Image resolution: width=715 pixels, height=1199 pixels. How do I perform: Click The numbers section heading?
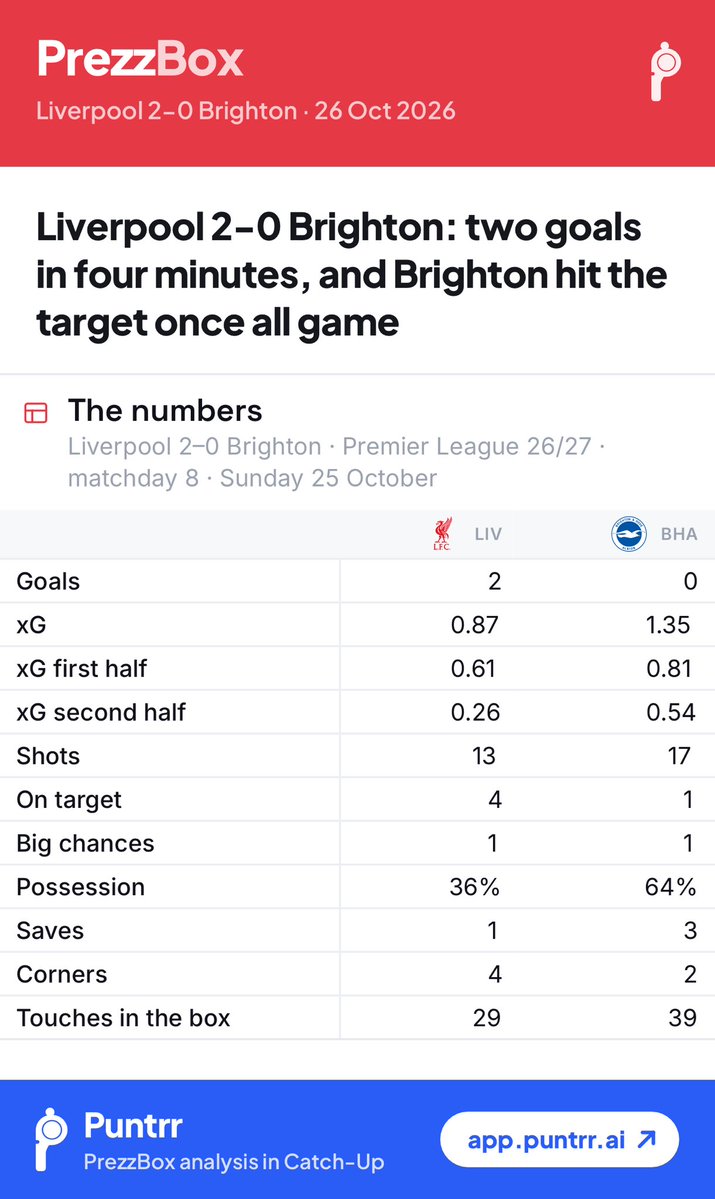pyautogui.click(x=165, y=411)
